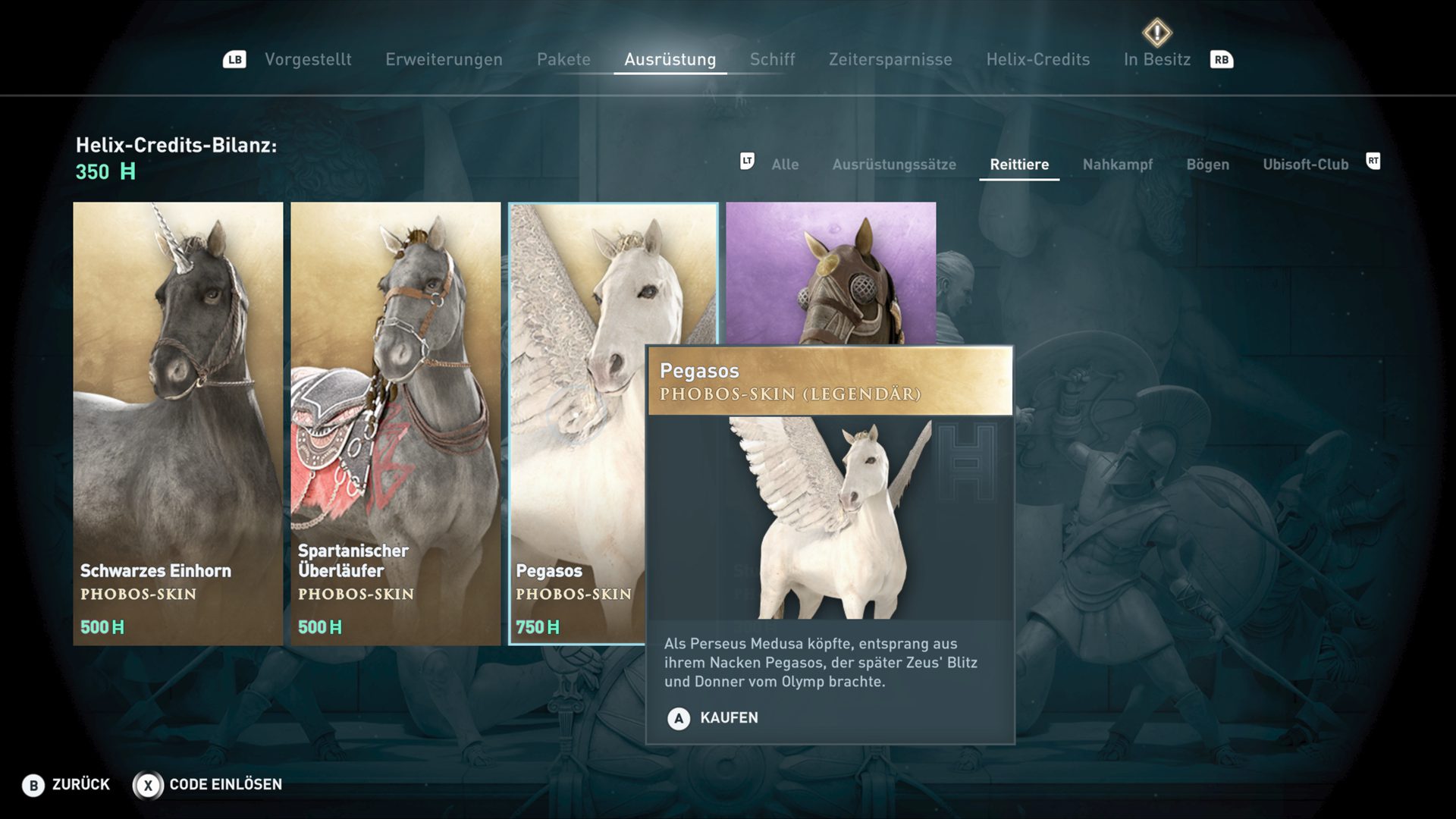The width and height of the screenshot is (1456, 819).
Task: Click the X button Code Einlösen icon
Action: tap(148, 785)
